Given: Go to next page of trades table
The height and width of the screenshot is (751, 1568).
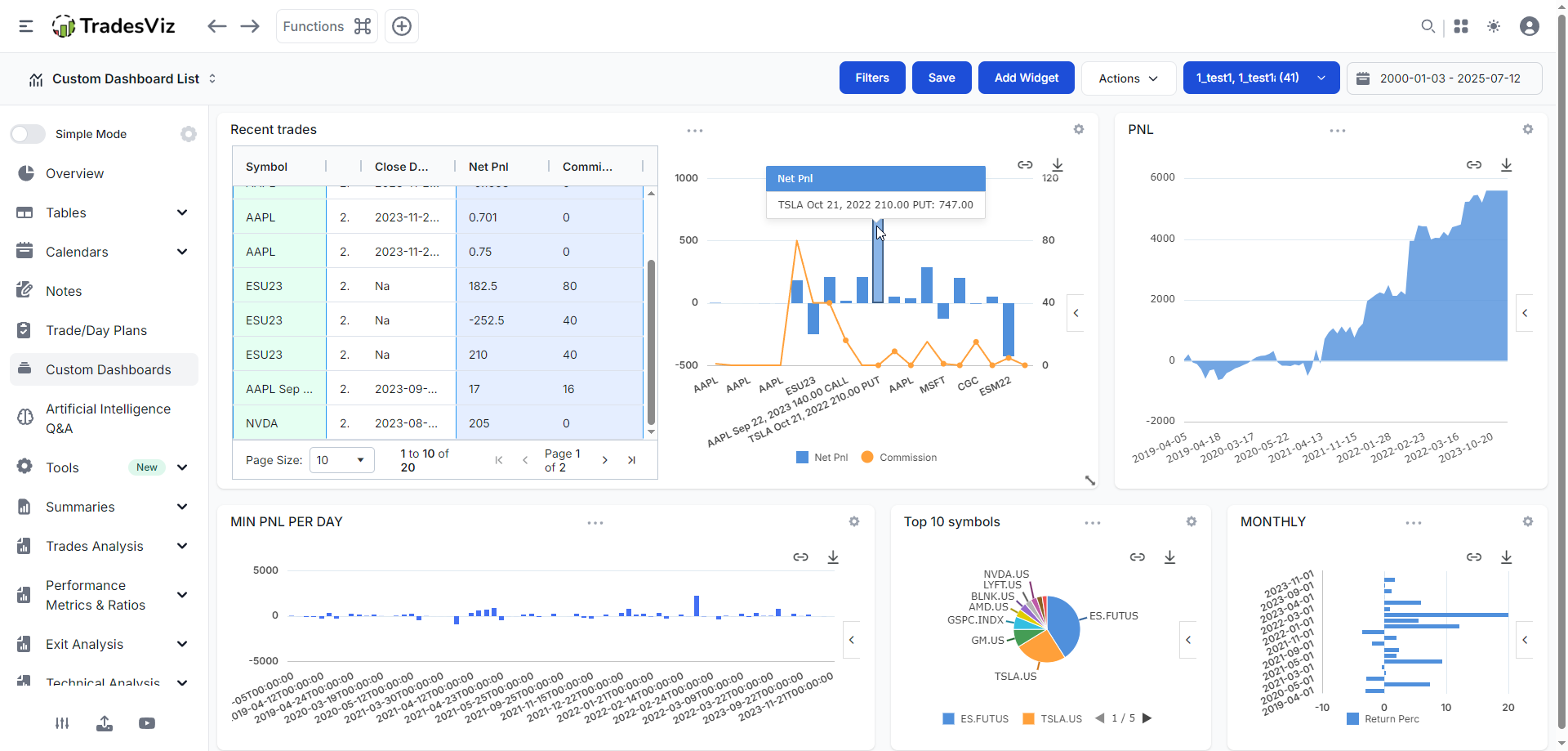Looking at the screenshot, I should coord(604,460).
